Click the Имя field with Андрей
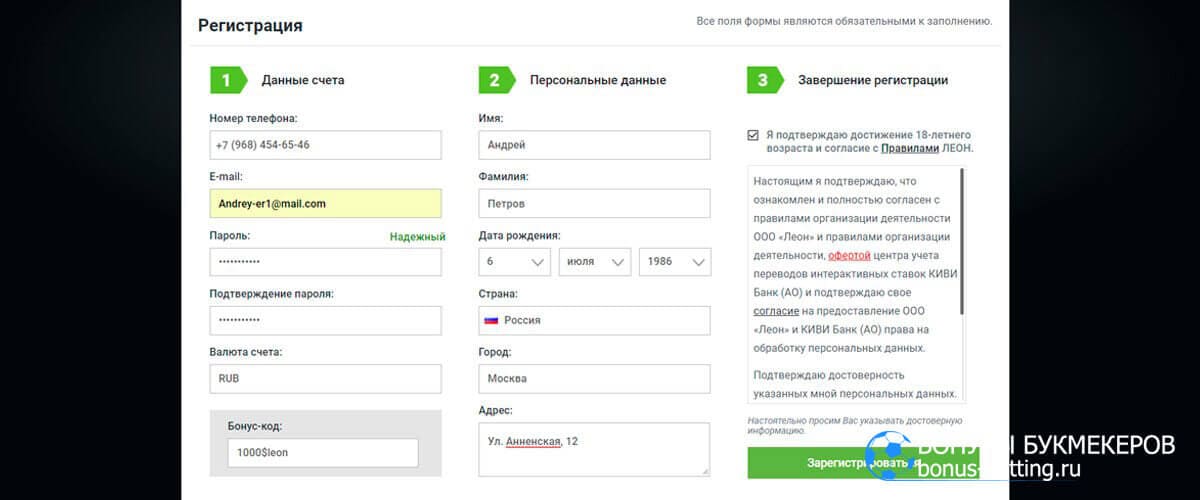The height and width of the screenshot is (500, 1200). pyautogui.click(x=594, y=145)
